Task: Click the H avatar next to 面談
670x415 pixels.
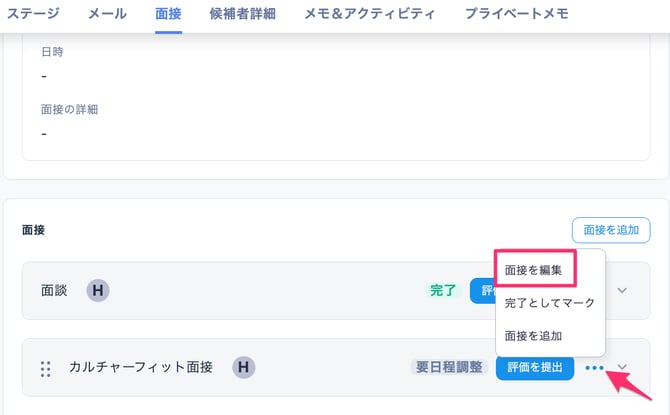Action: click(x=97, y=291)
